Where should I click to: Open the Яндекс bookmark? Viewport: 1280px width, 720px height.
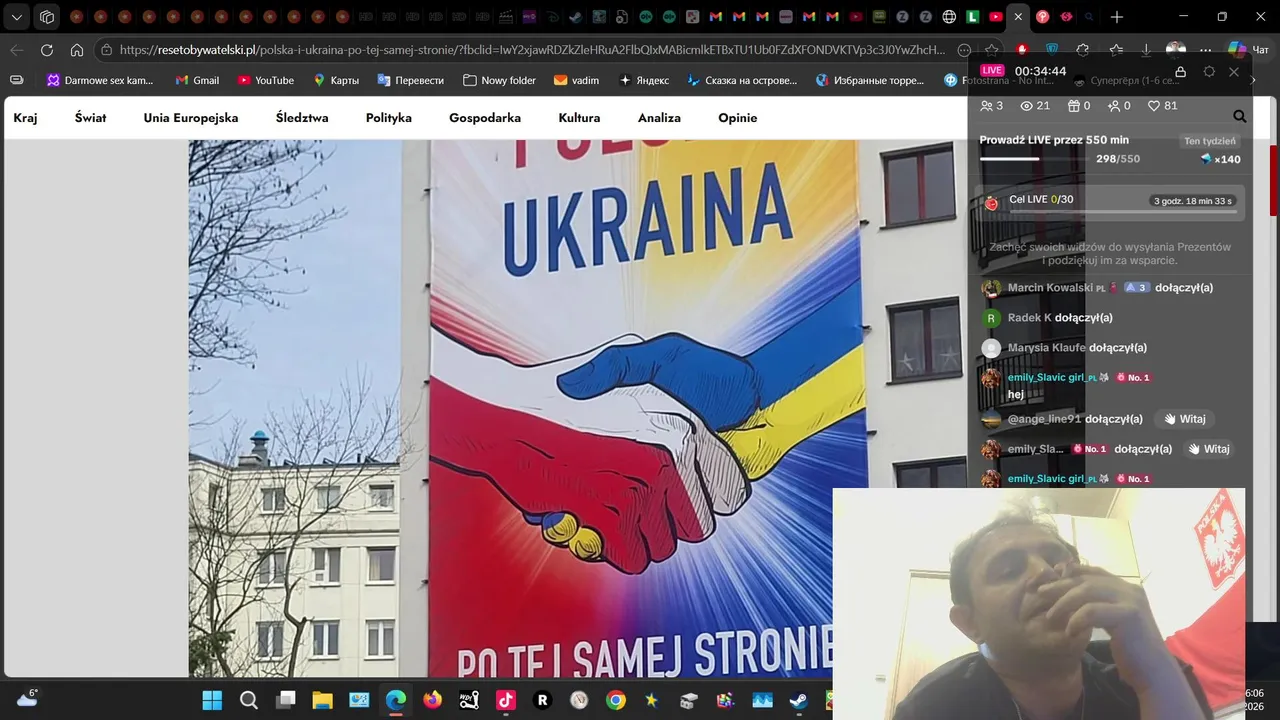coord(644,80)
